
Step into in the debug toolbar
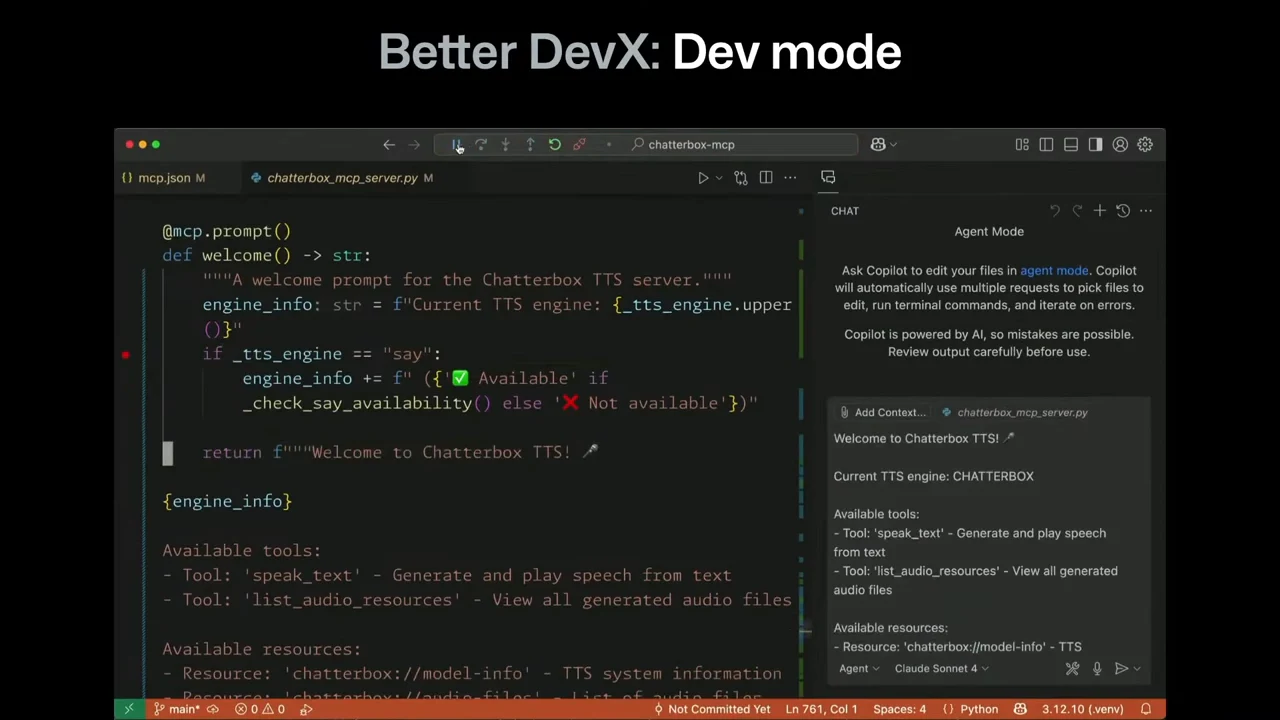pos(505,145)
